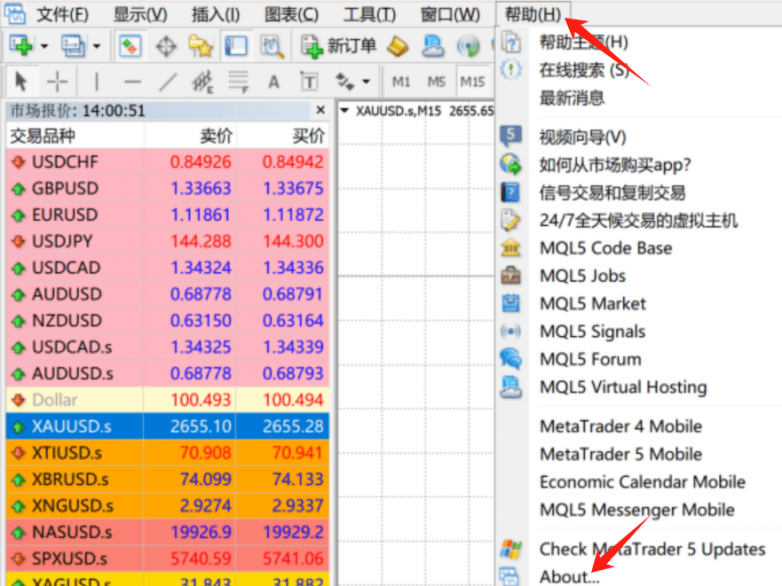The height and width of the screenshot is (586, 782).
Task: Toggle the Terminal panel icon
Action: [236, 46]
